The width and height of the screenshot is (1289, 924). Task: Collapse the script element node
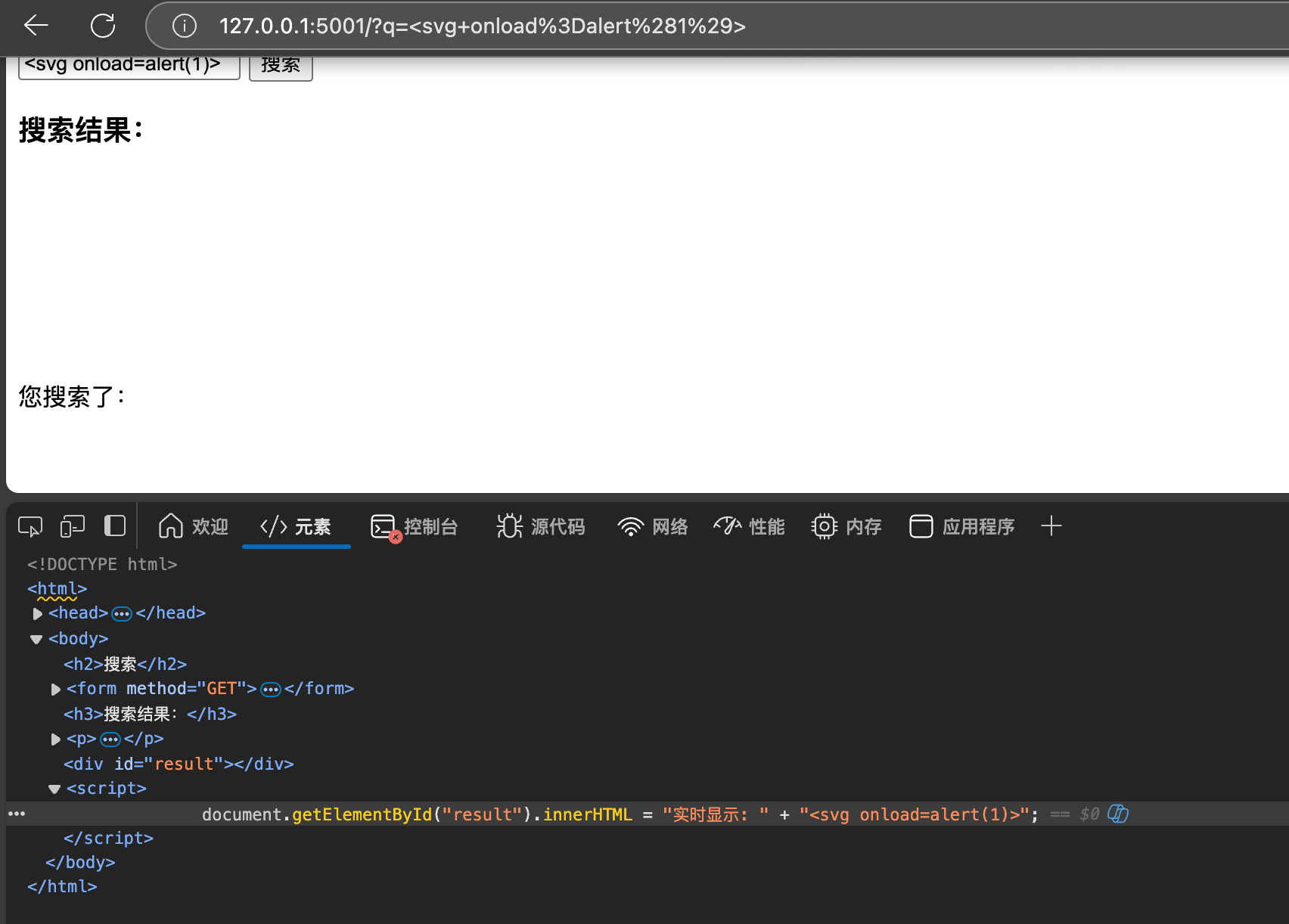[54, 789]
